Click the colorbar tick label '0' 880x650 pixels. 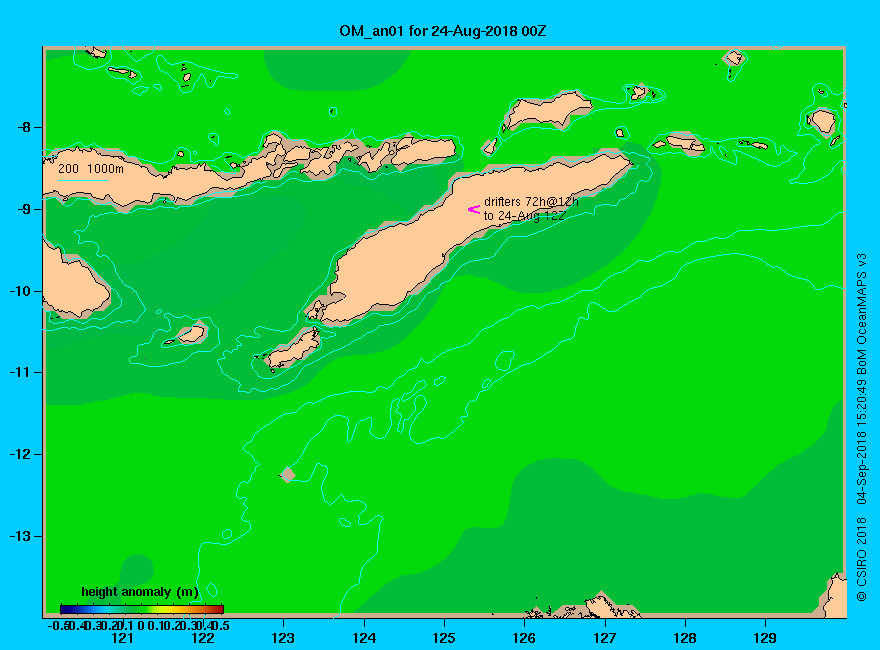pos(141,626)
